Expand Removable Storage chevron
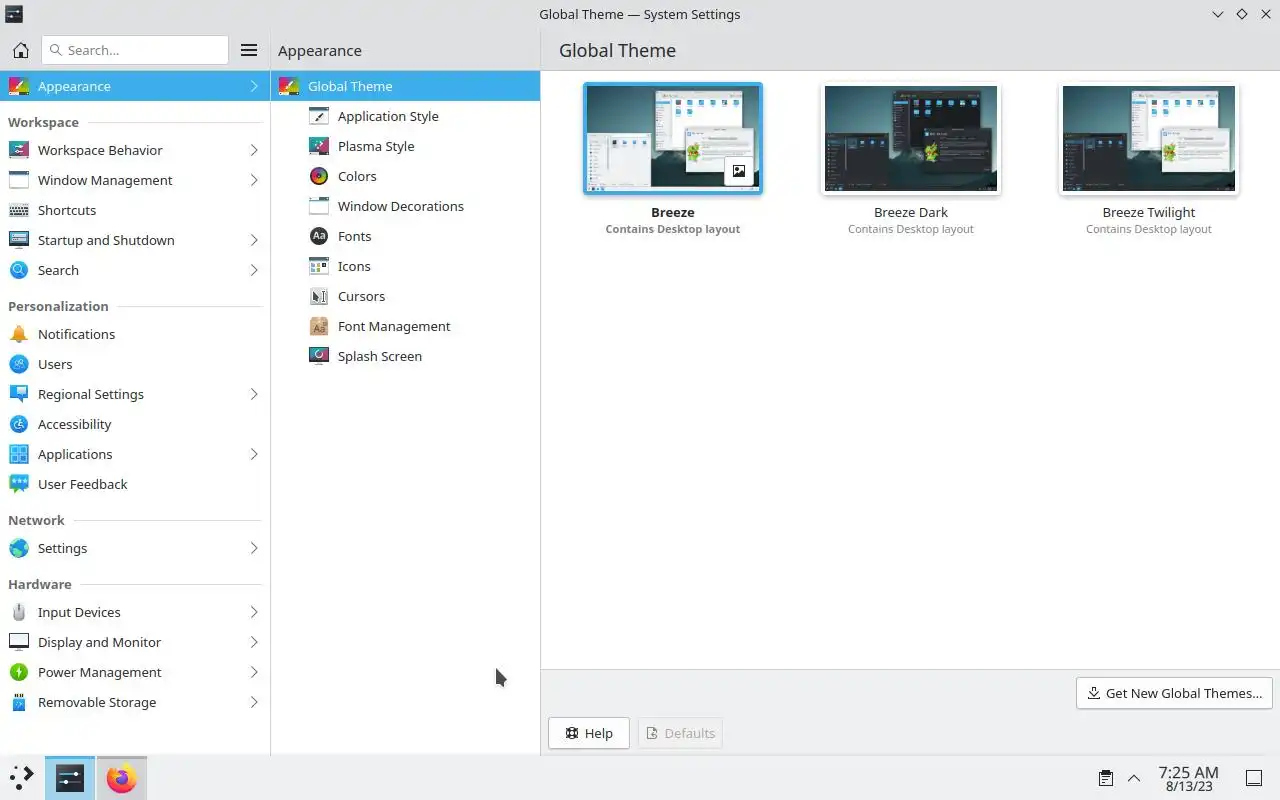 (254, 702)
